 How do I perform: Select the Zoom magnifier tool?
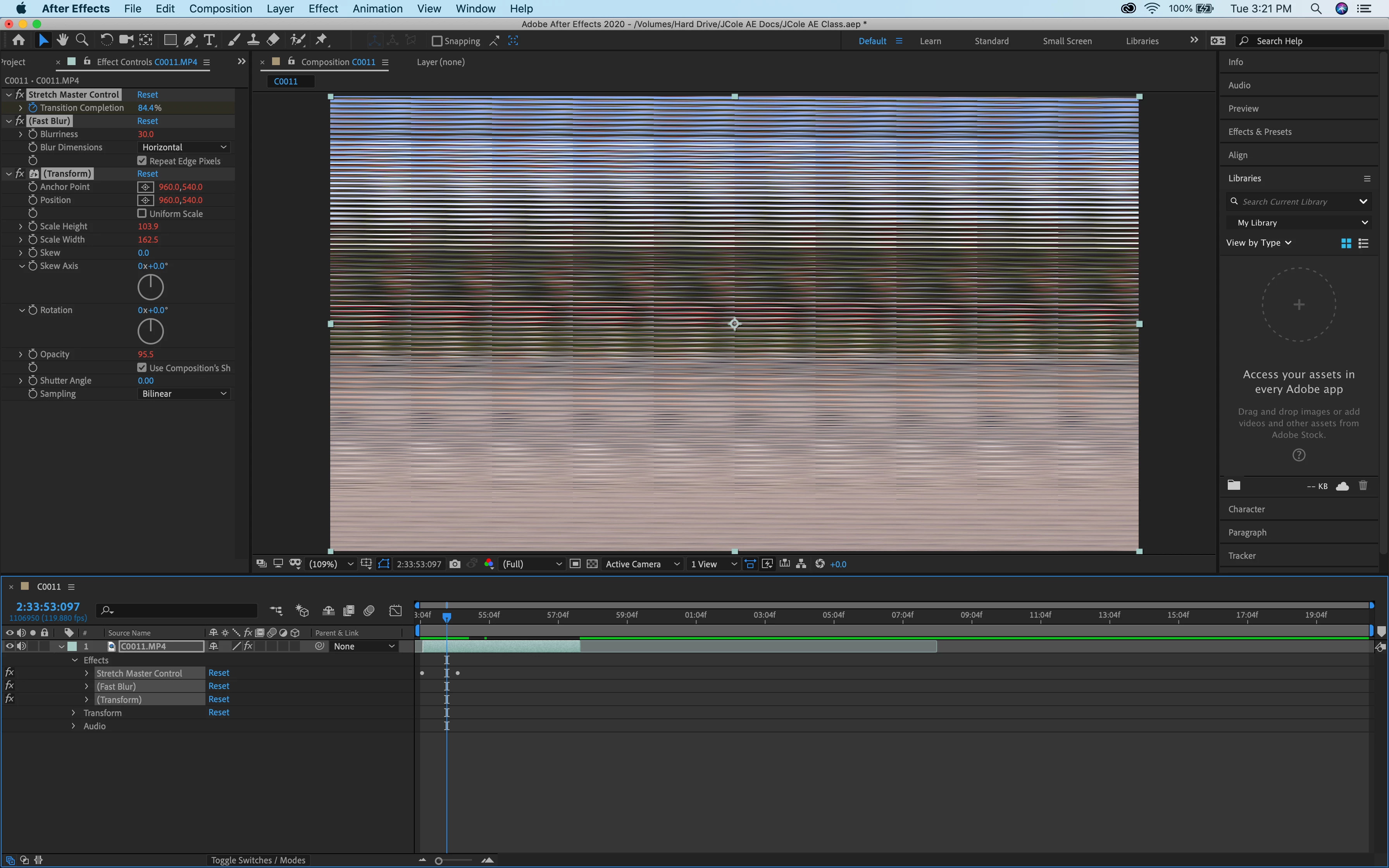[x=82, y=40]
